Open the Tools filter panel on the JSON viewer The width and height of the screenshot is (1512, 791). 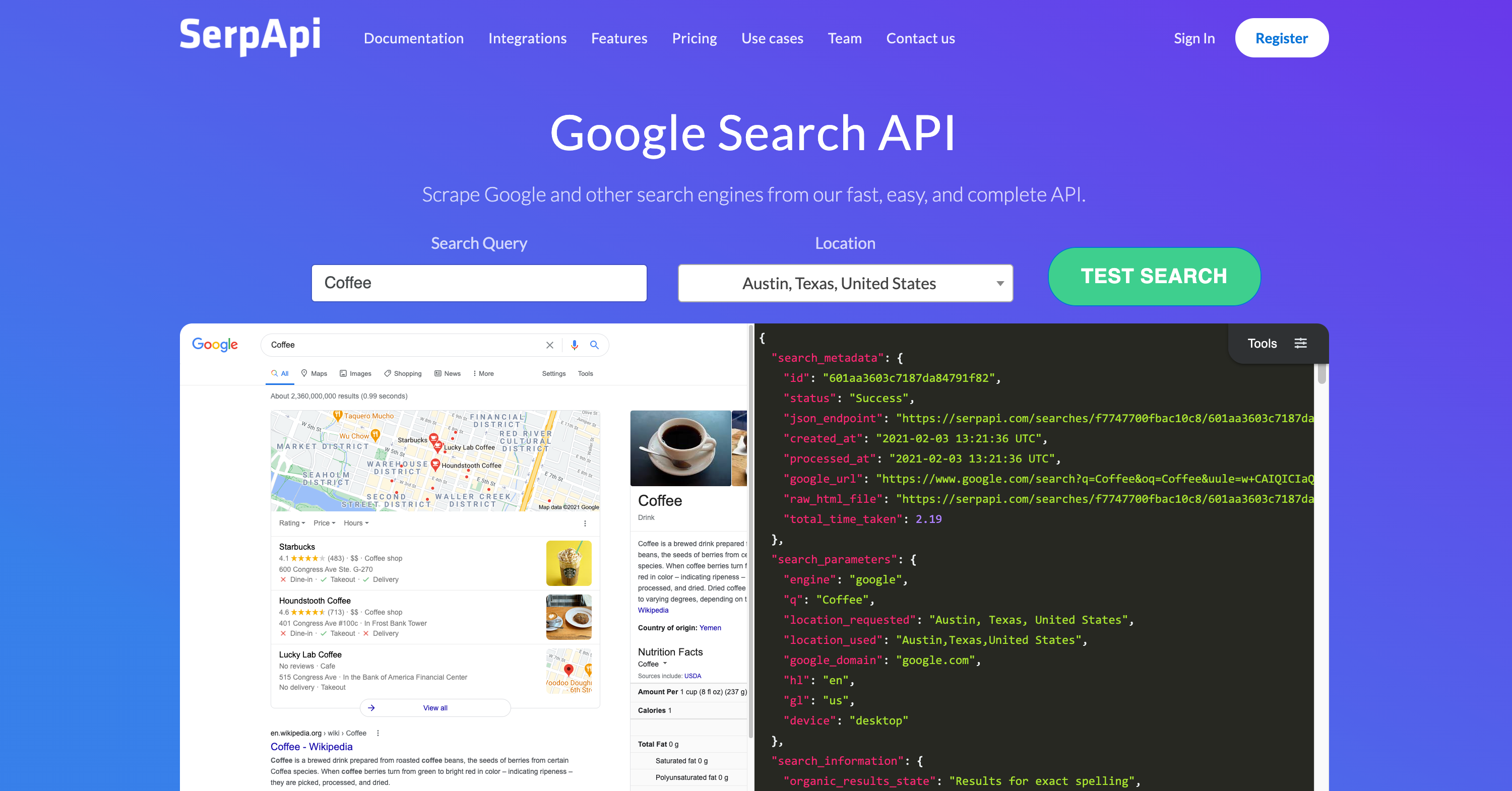click(x=1278, y=343)
